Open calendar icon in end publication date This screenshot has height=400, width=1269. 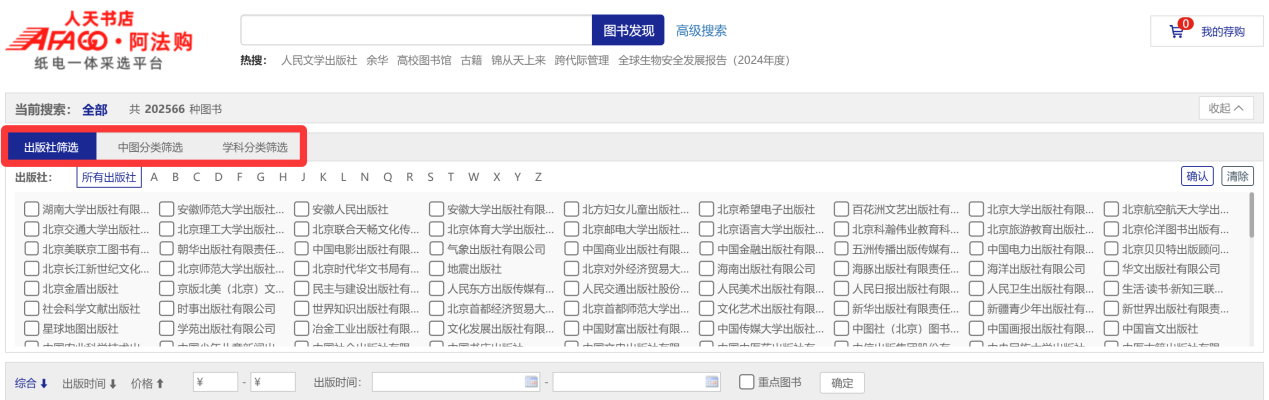(712, 382)
